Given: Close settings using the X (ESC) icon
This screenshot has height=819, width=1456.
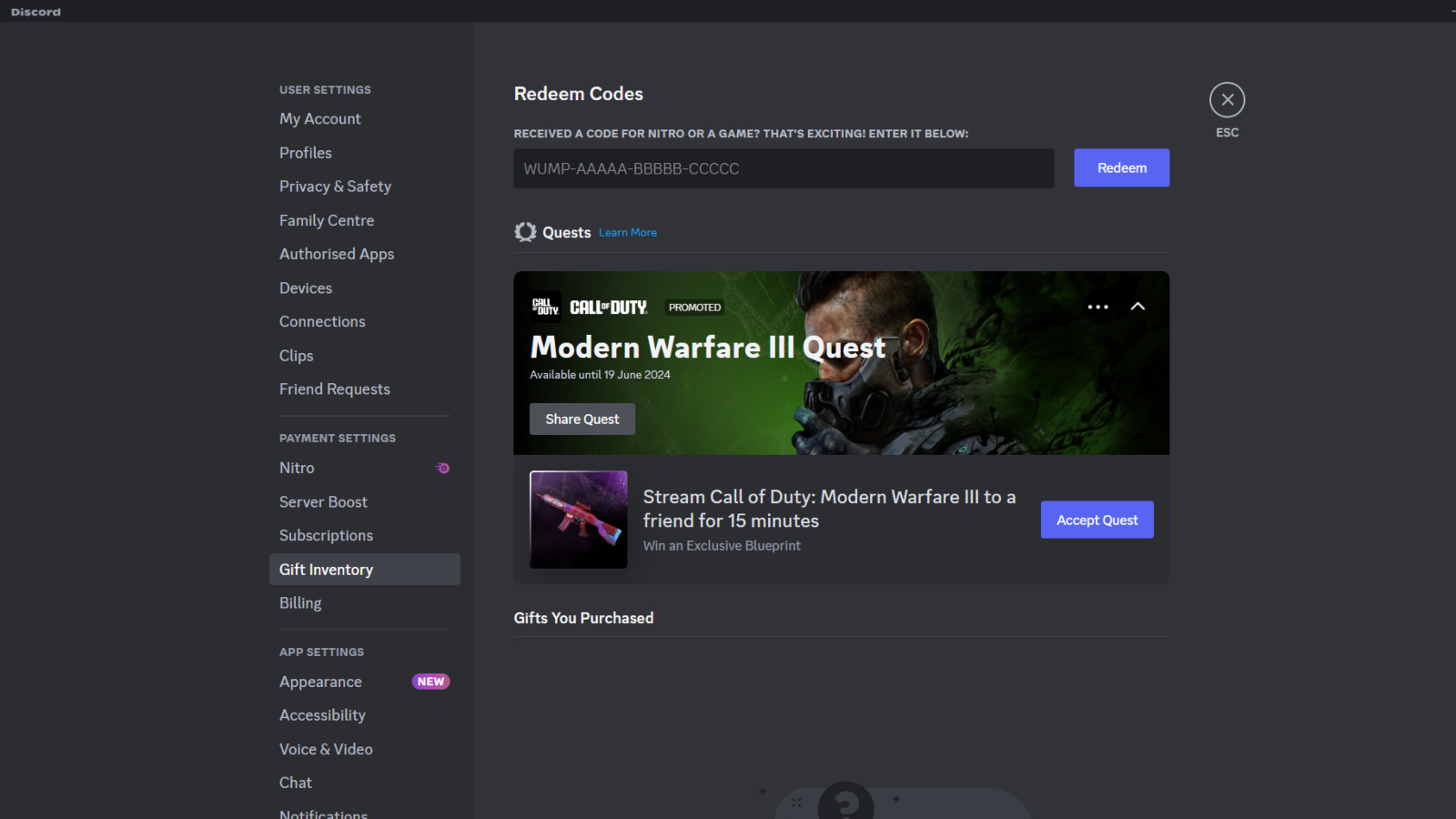Looking at the screenshot, I should click(x=1227, y=99).
